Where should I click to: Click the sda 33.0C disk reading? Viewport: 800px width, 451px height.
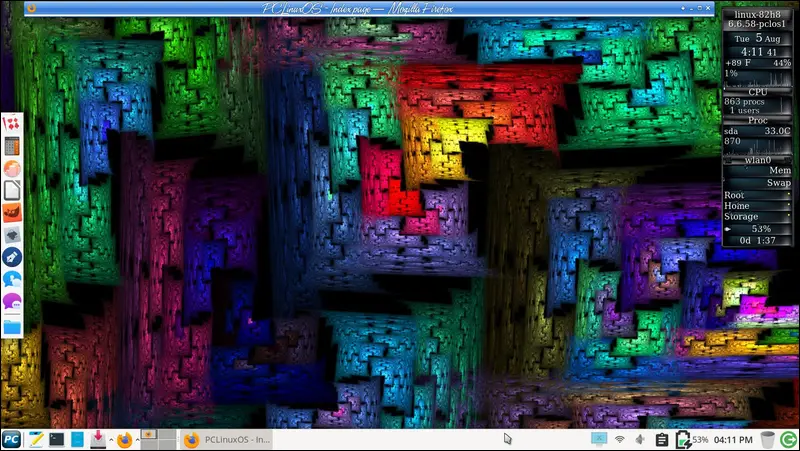point(757,131)
